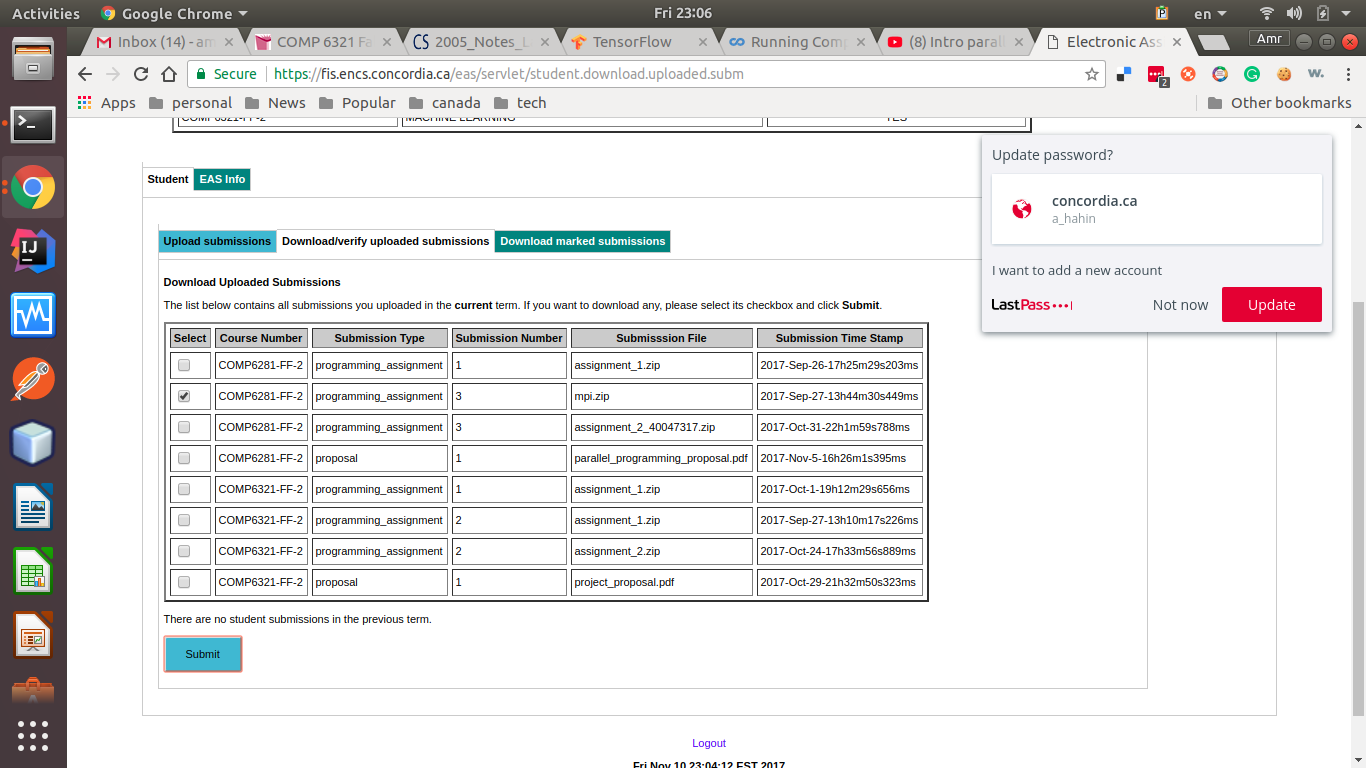
Task: Open the Postman app in the dock
Action: pyautogui.click(x=33, y=380)
